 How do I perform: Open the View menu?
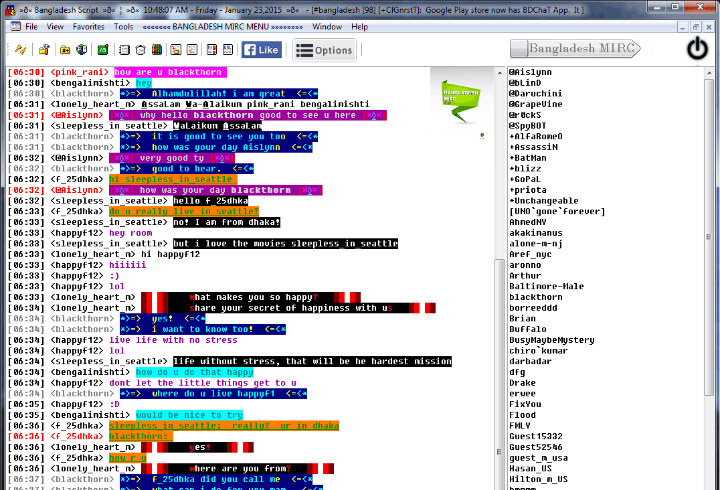click(55, 27)
